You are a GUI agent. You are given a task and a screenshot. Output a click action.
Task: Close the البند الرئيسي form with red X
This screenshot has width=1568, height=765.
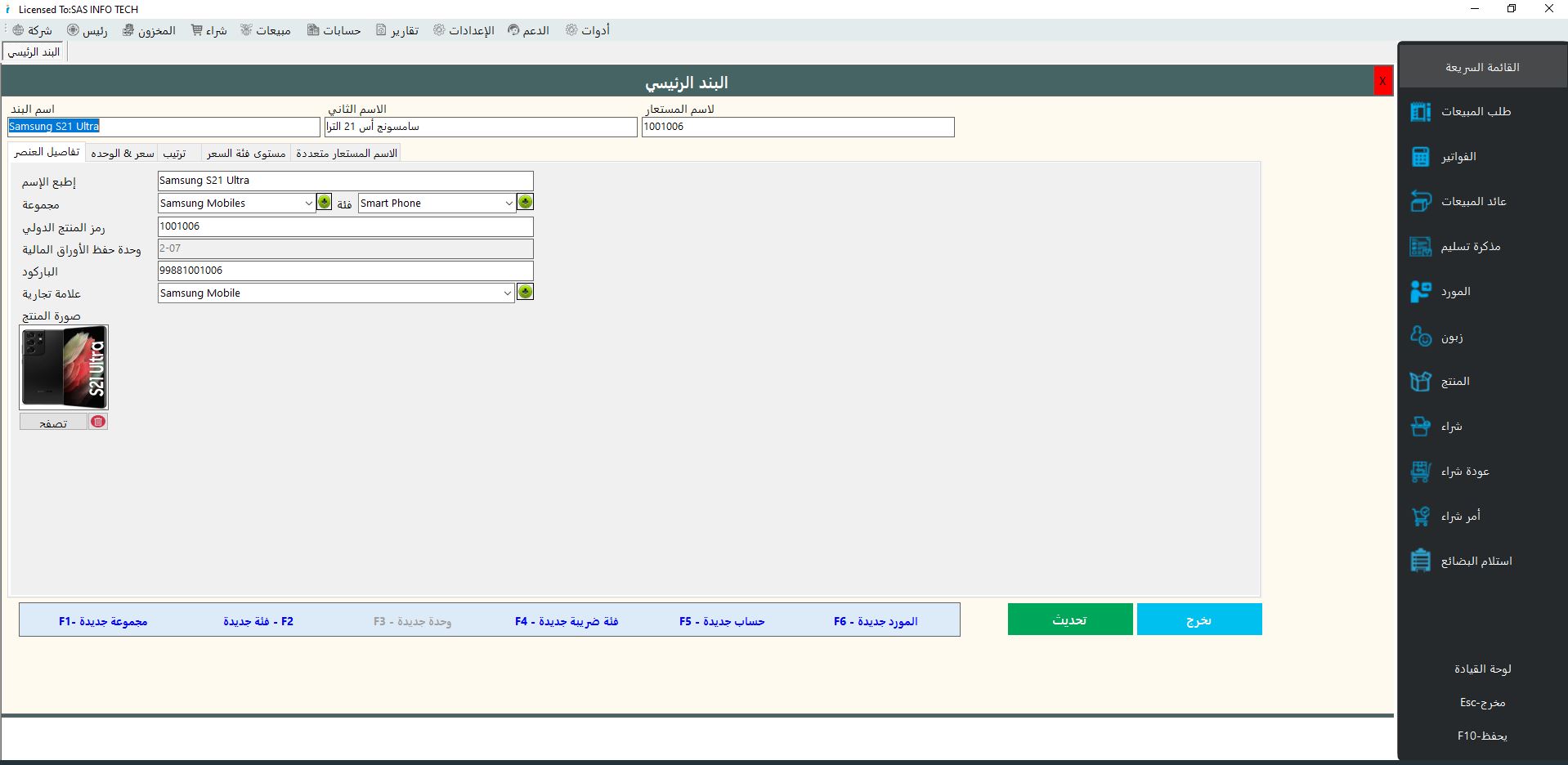pyautogui.click(x=1382, y=81)
